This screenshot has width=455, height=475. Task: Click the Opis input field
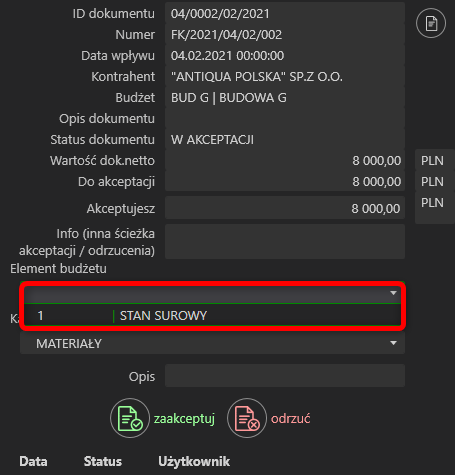tap(285, 376)
